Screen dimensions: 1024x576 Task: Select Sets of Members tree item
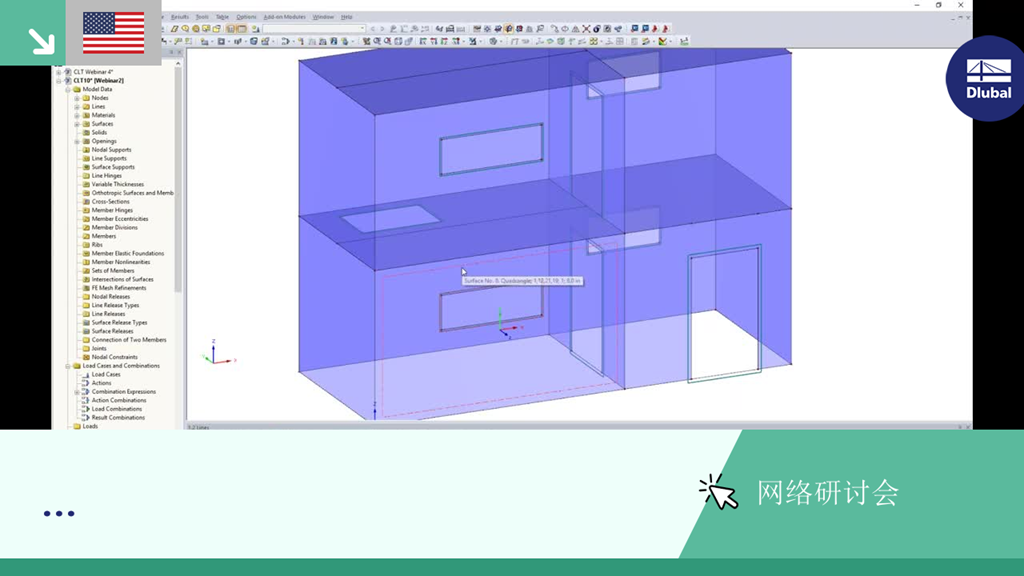(112, 270)
